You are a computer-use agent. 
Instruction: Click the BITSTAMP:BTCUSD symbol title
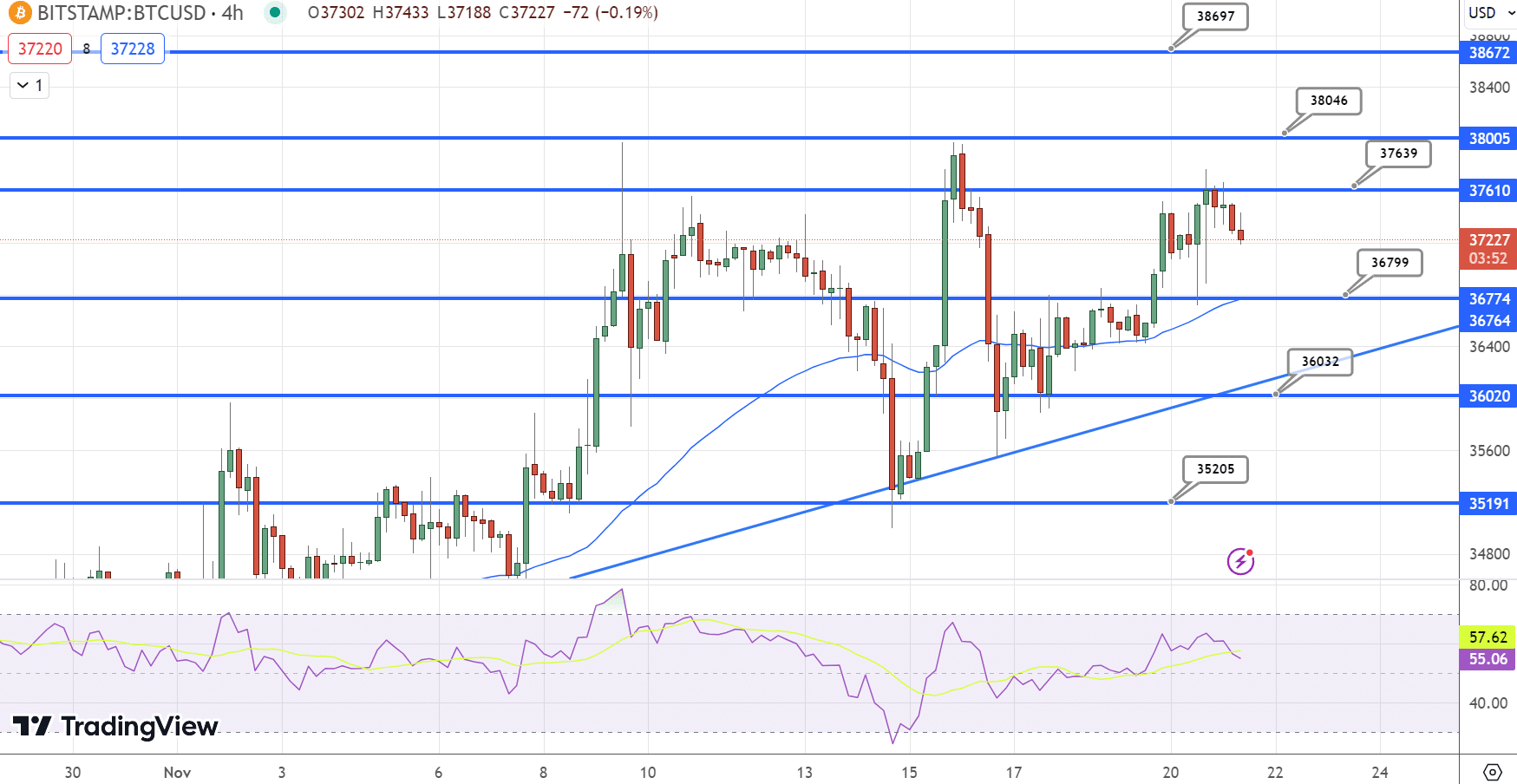121,13
